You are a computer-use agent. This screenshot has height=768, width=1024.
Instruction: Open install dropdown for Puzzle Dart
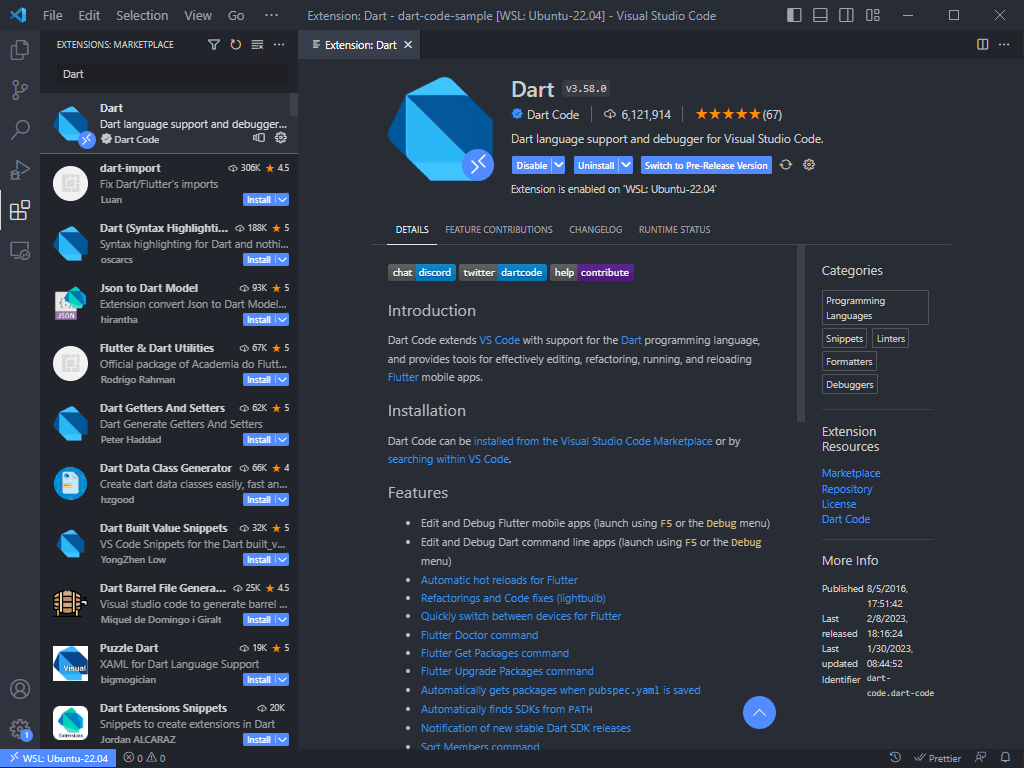tap(282, 680)
